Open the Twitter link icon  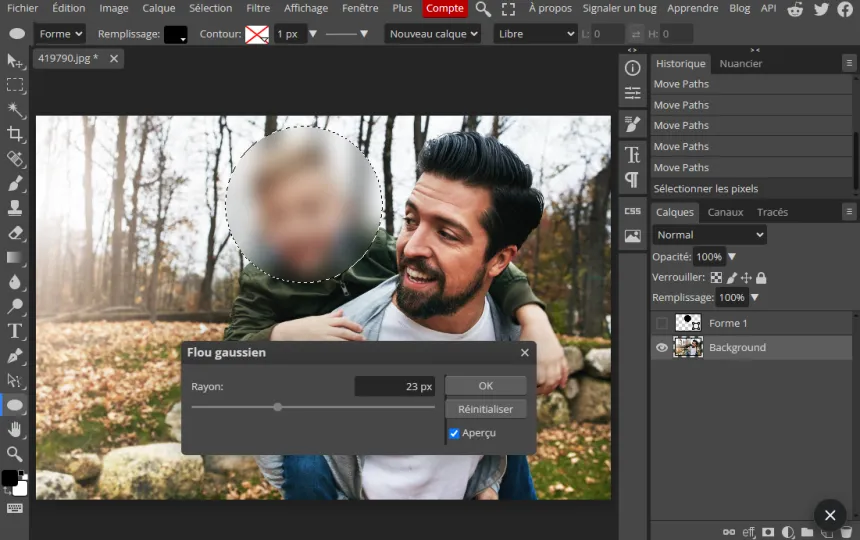pos(821,9)
